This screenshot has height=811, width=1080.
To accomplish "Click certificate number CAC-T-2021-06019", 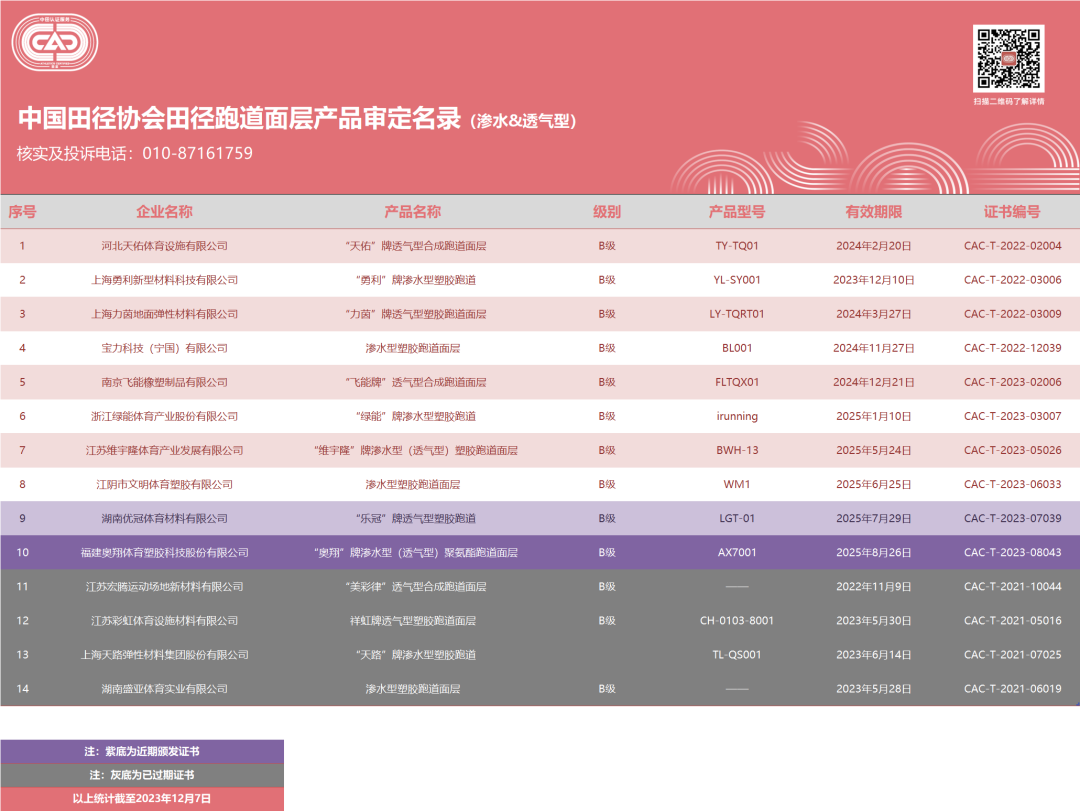I will [1012, 689].
